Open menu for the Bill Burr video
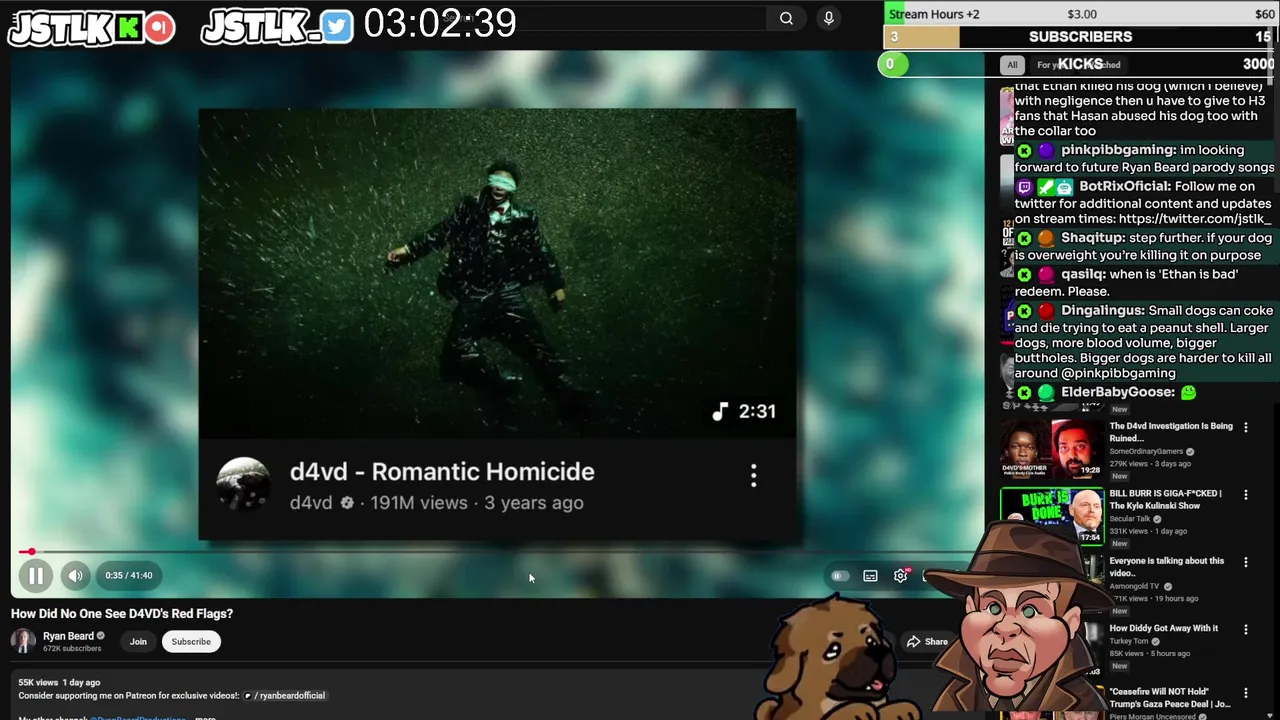The image size is (1280, 720). point(1245,494)
